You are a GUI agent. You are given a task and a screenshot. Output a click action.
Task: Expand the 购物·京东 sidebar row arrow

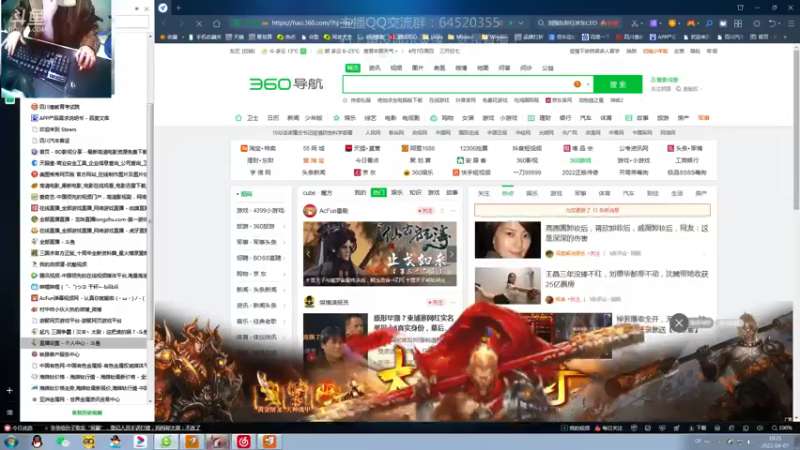click(284, 274)
